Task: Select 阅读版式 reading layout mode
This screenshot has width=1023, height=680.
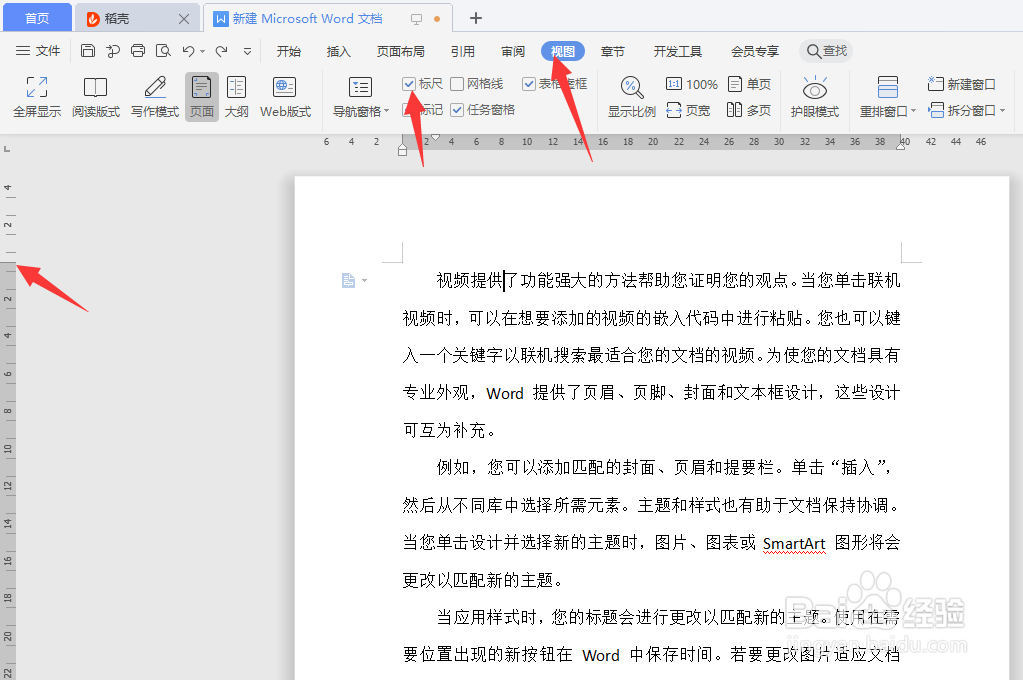Action: [x=95, y=96]
